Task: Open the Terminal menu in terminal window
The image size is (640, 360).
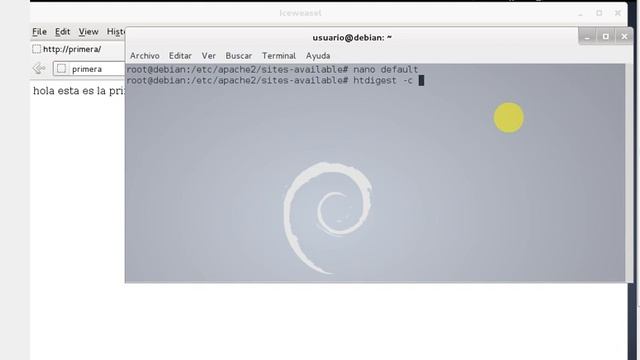Action: tap(279, 56)
